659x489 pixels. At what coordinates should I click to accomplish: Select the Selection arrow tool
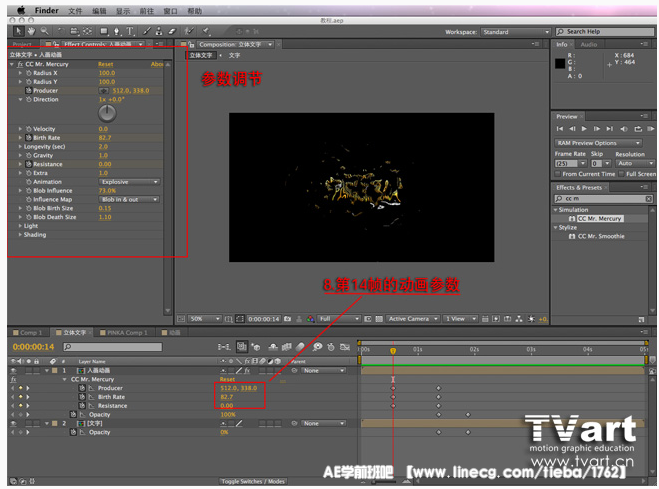point(18,31)
